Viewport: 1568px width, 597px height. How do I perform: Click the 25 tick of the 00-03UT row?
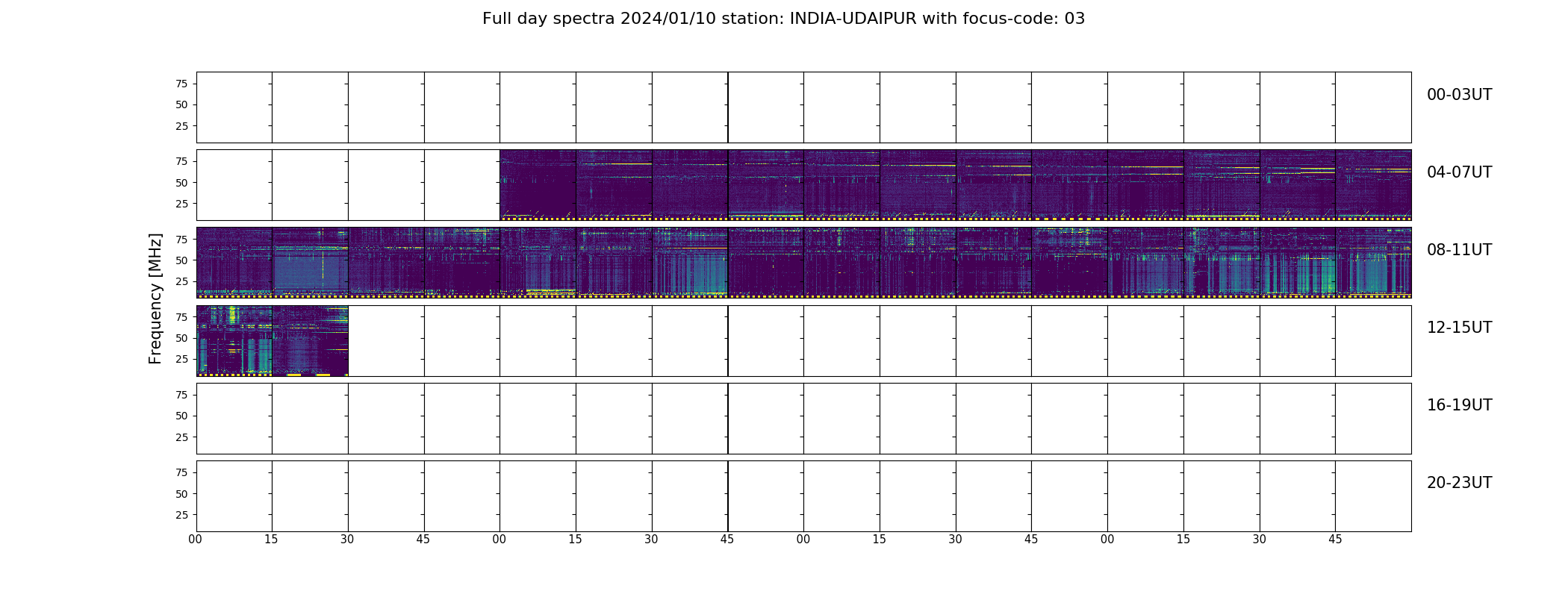(181, 126)
